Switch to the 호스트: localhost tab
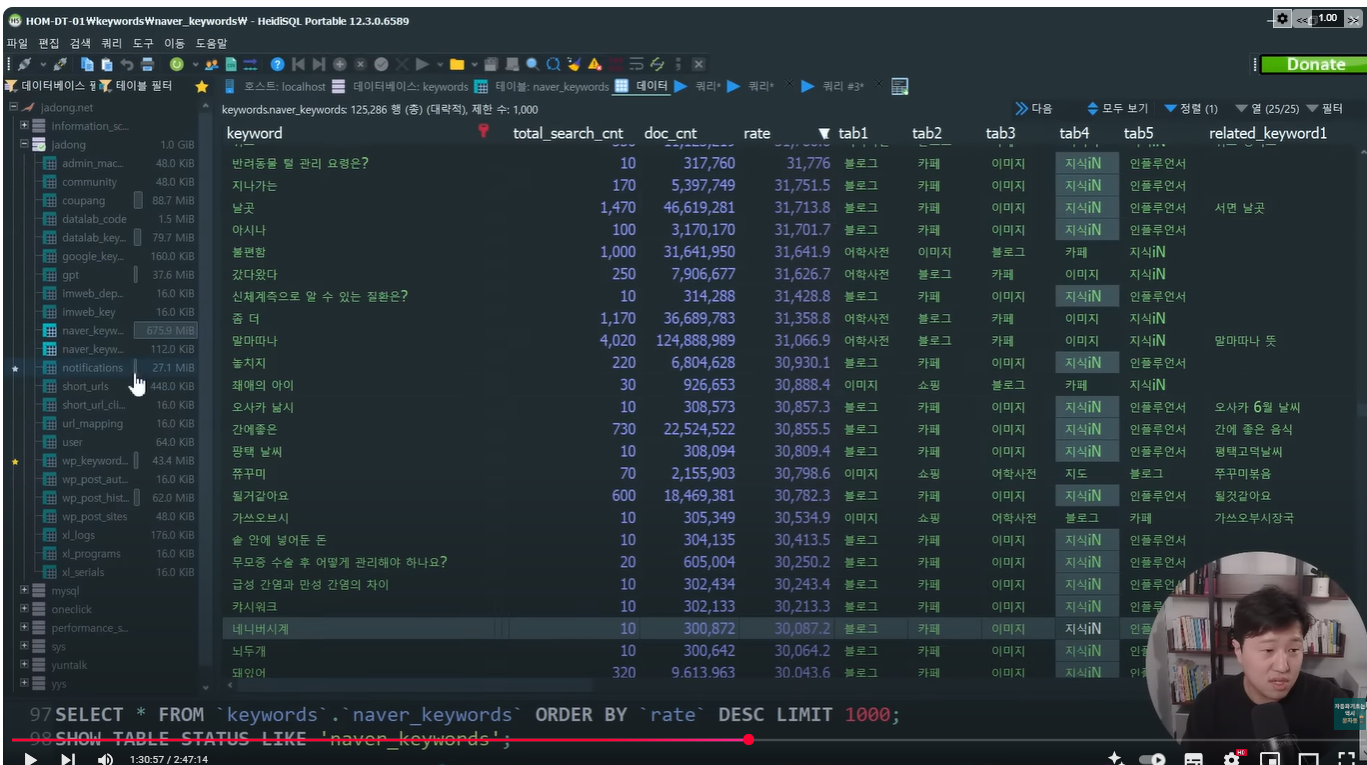 275,86
